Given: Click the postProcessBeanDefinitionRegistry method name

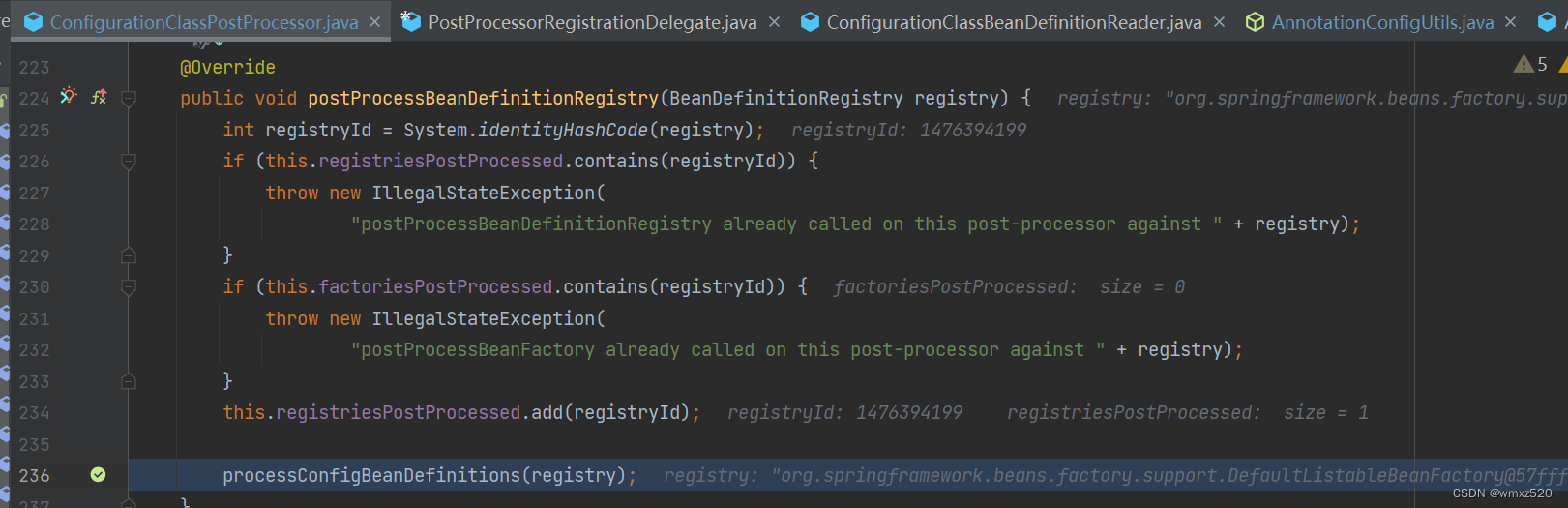Looking at the screenshot, I should click(x=483, y=98).
